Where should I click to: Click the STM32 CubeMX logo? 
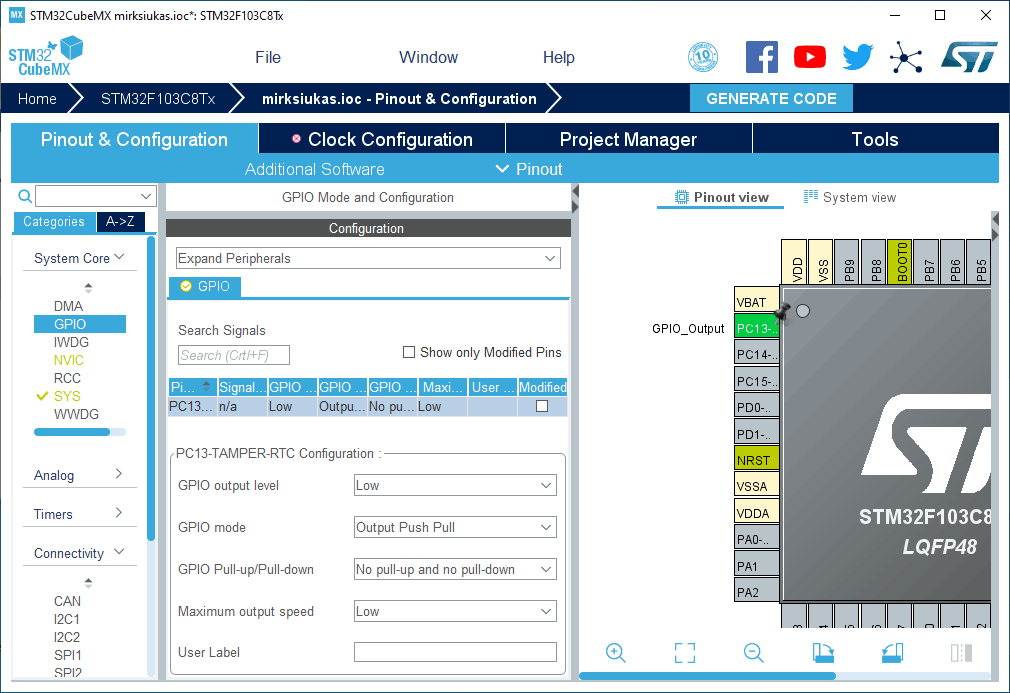pos(45,57)
